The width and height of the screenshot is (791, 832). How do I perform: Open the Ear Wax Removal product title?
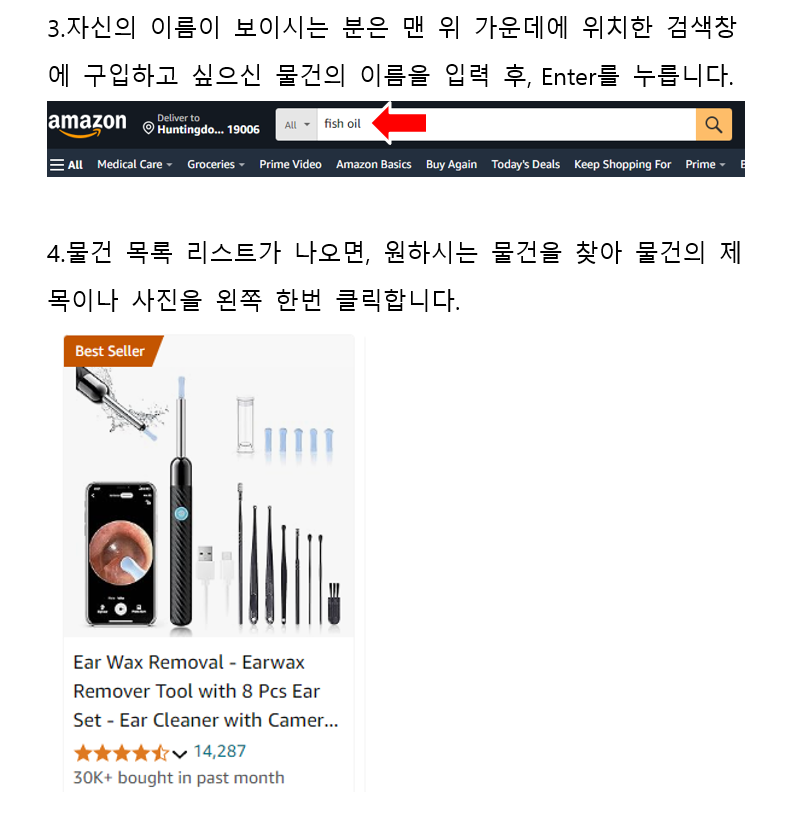coord(205,691)
